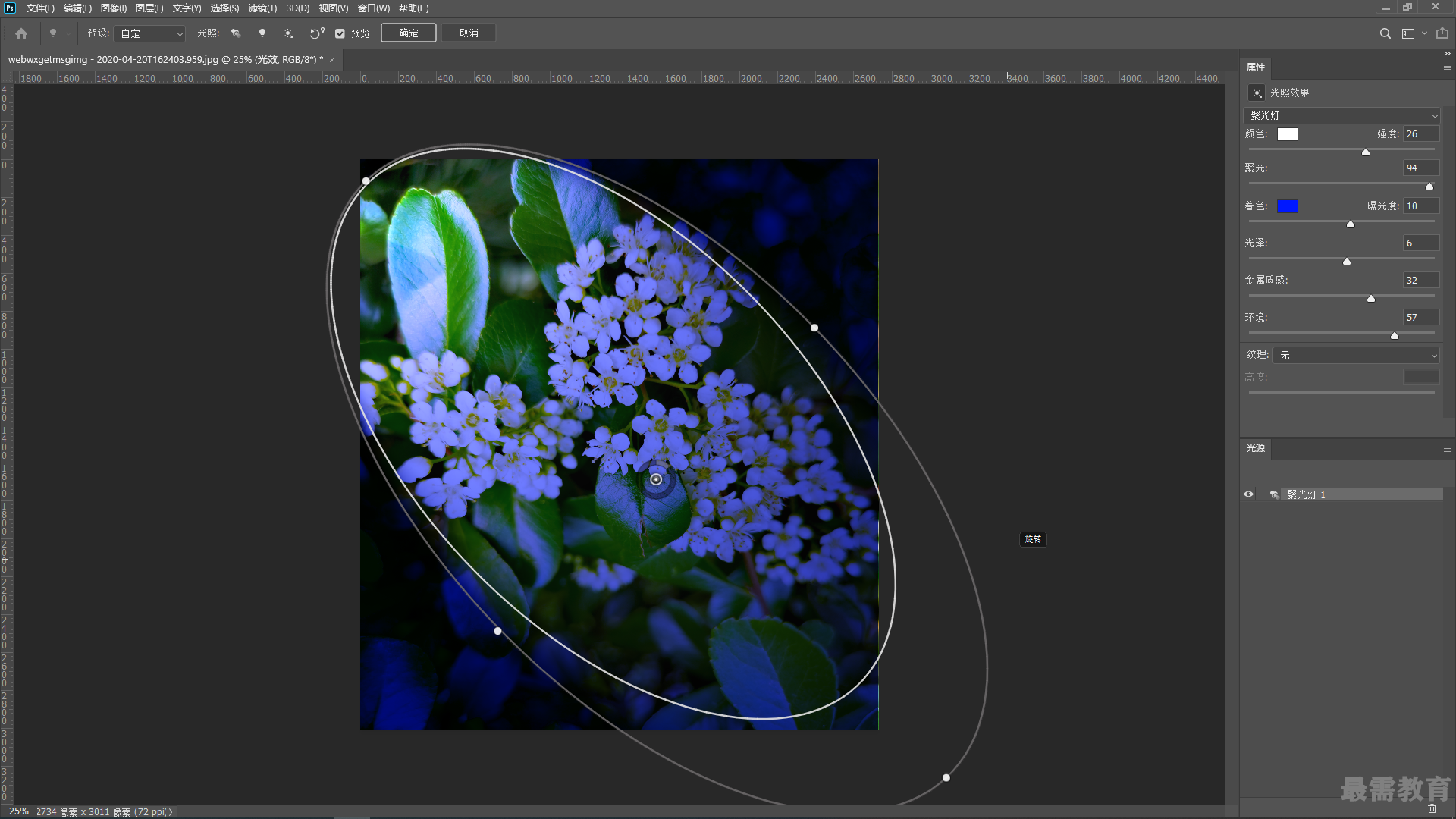The width and height of the screenshot is (1456, 819).
Task: Add a new spotlight from 光照 icons
Action: click(236, 33)
